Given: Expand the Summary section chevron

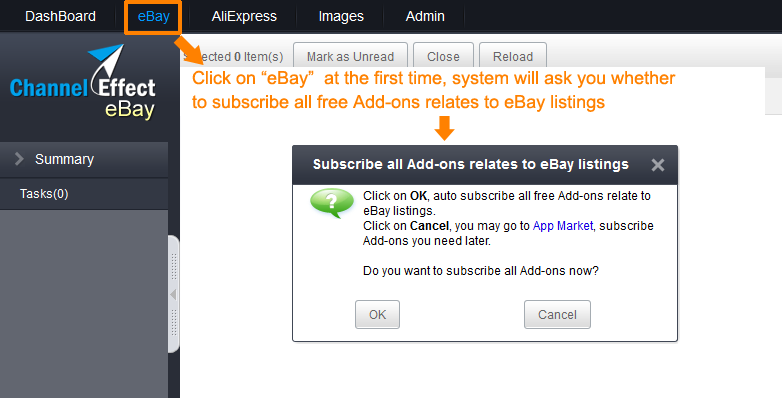Looking at the screenshot, I should tap(19, 159).
